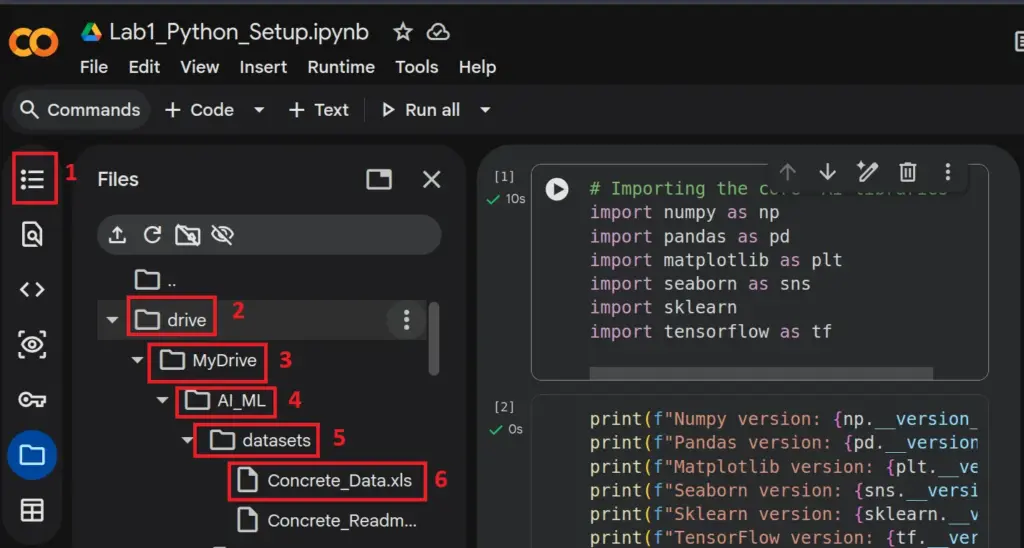The image size is (1024, 548).
Task: Run cell 1 with the play button
Action: [557, 189]
